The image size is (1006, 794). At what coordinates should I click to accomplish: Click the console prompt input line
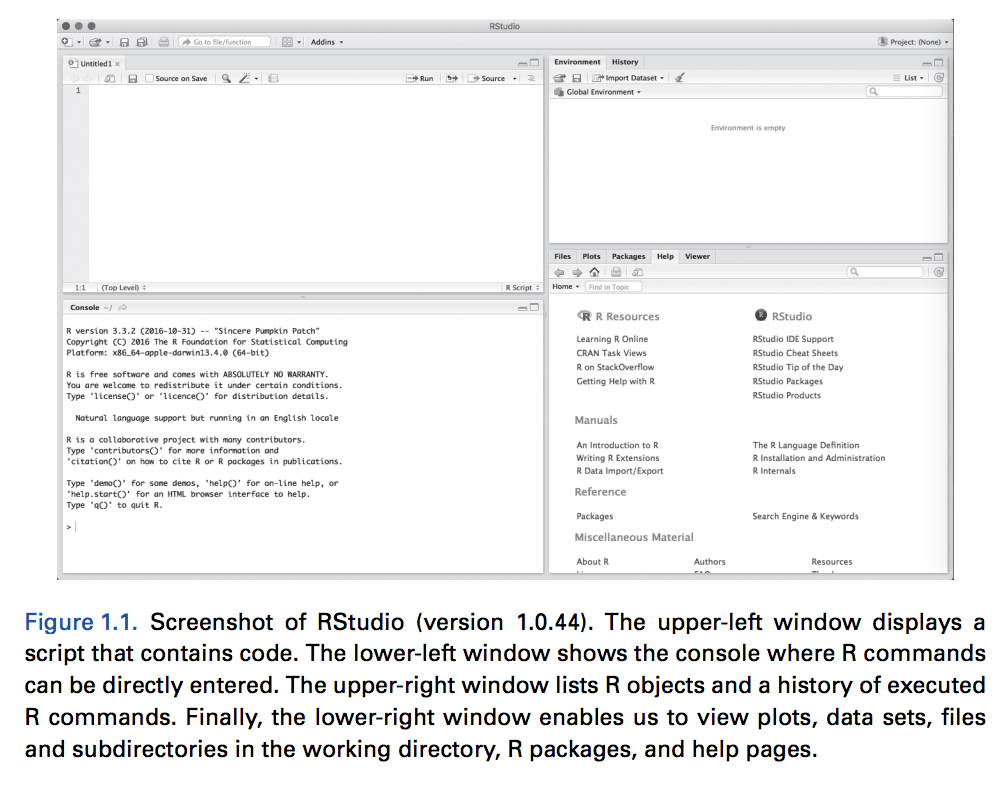[303, 527]
